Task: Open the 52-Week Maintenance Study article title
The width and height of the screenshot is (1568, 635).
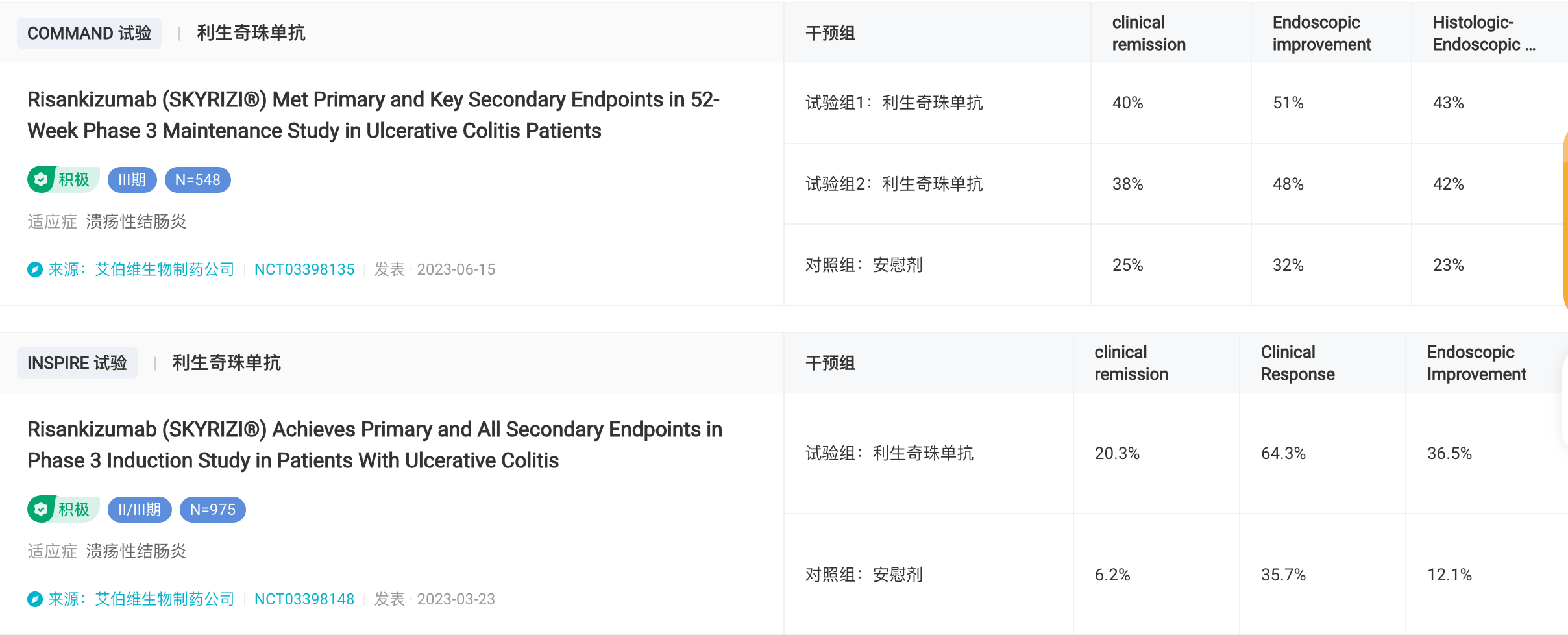Action: [373, 115]
